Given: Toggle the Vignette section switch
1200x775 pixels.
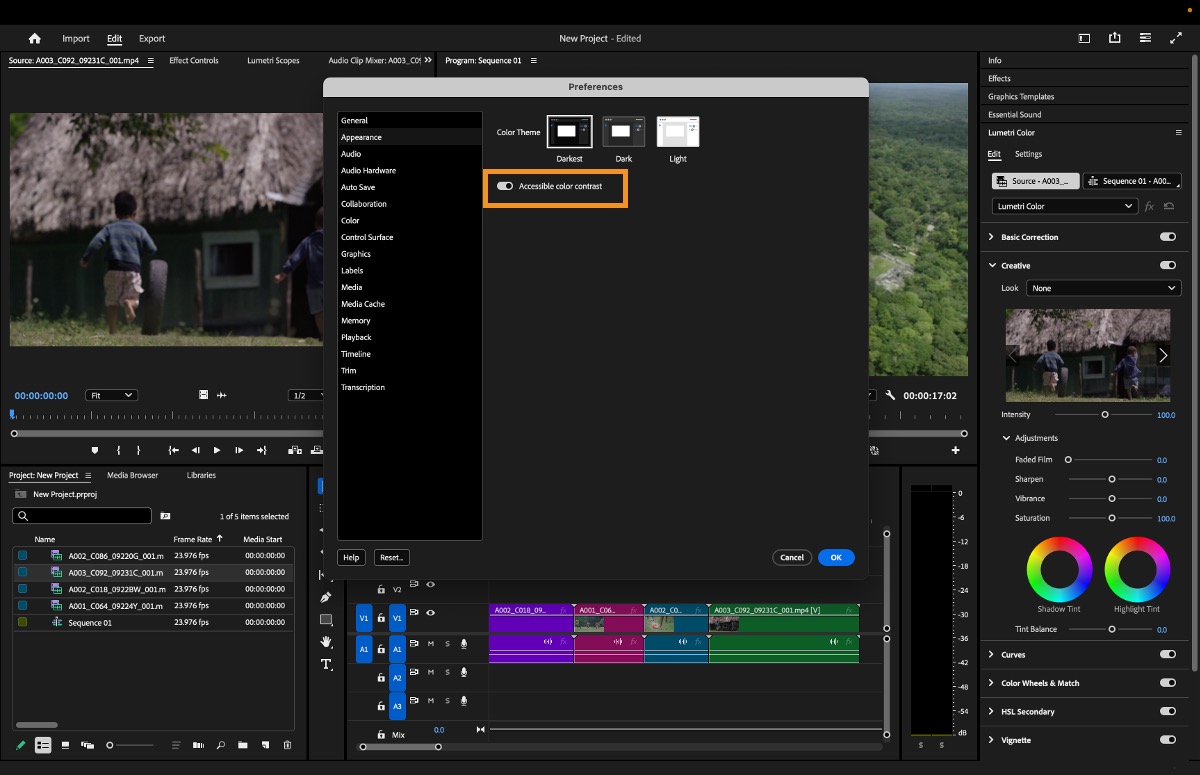Looking at the screenshot, I should 1167,740.
